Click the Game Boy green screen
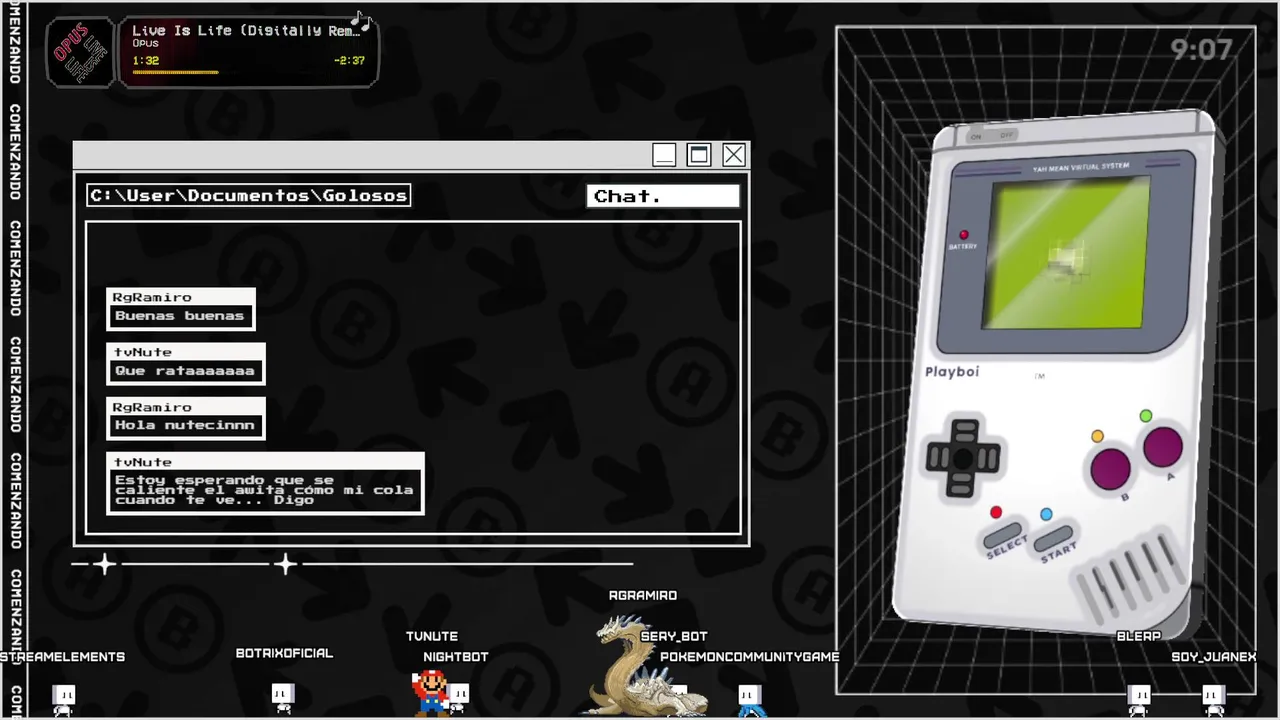 [1068, 254]
